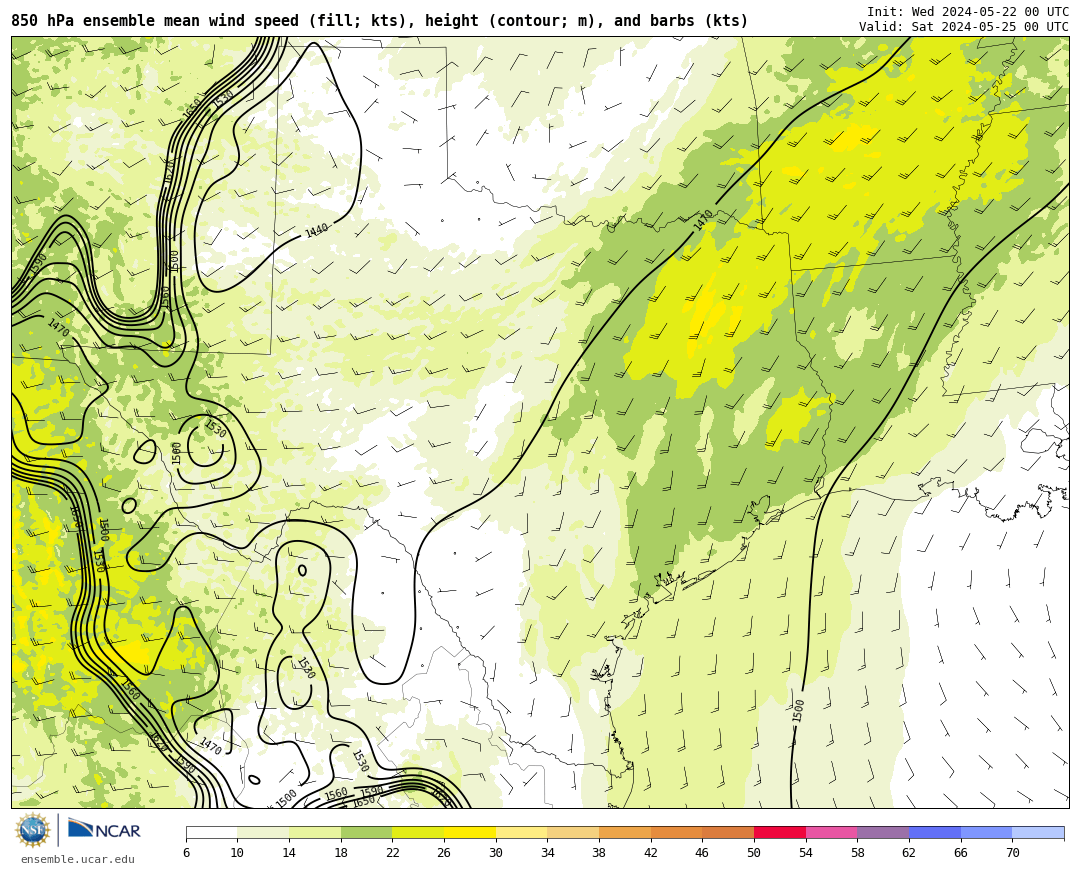Viewport: 1080px width, 871px height.
Task: Click the 14–18 kts colorbar segment
Action: (x=315, y=833)
